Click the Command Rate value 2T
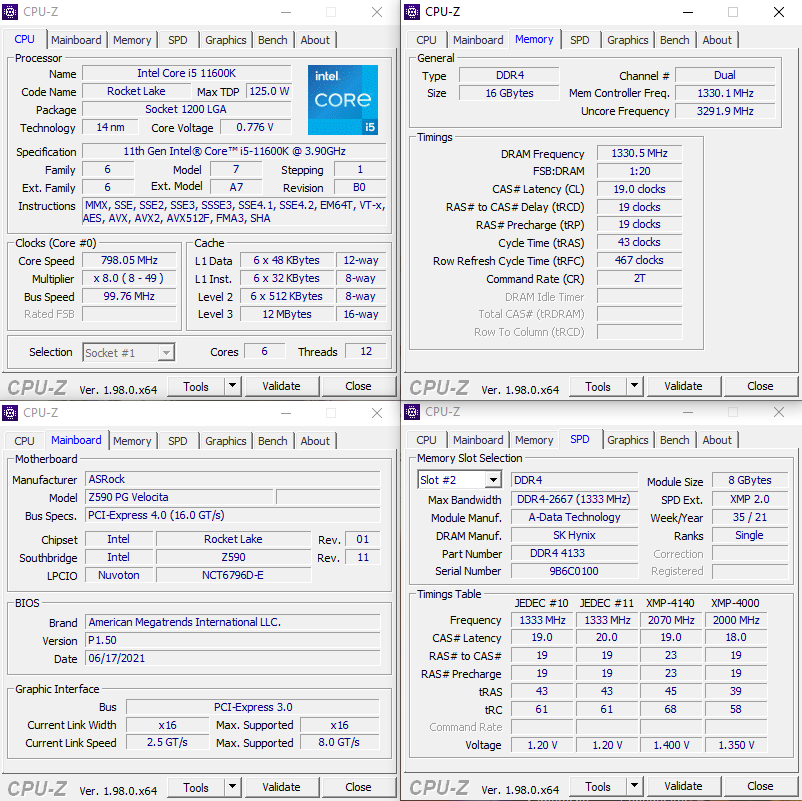The image size is (802, 801). coord(639,278)
